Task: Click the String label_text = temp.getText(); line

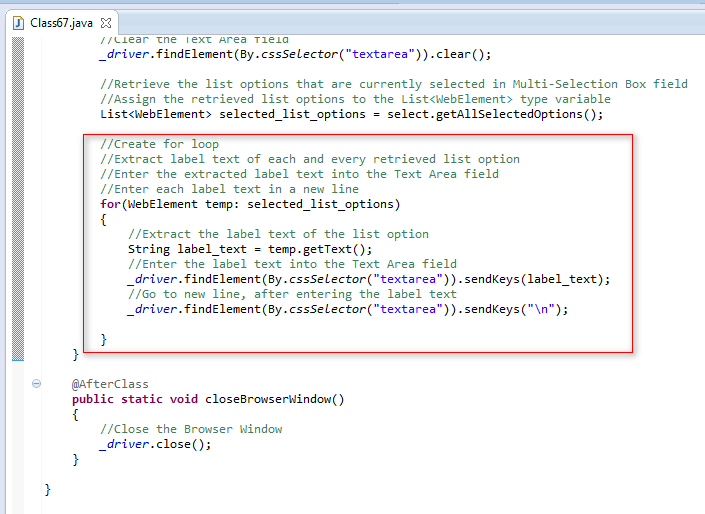Action: tap(250, 249)
